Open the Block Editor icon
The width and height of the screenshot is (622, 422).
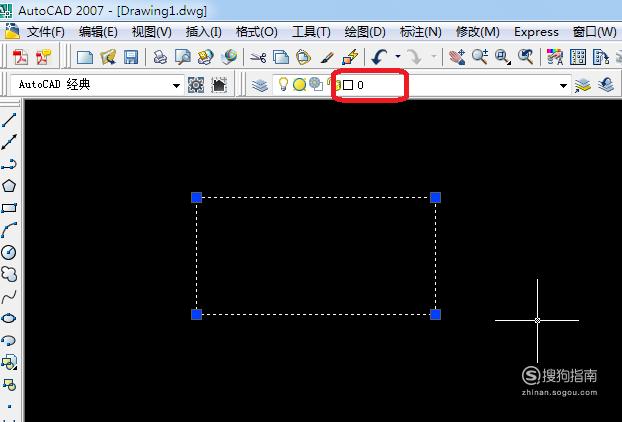[350, 58]
